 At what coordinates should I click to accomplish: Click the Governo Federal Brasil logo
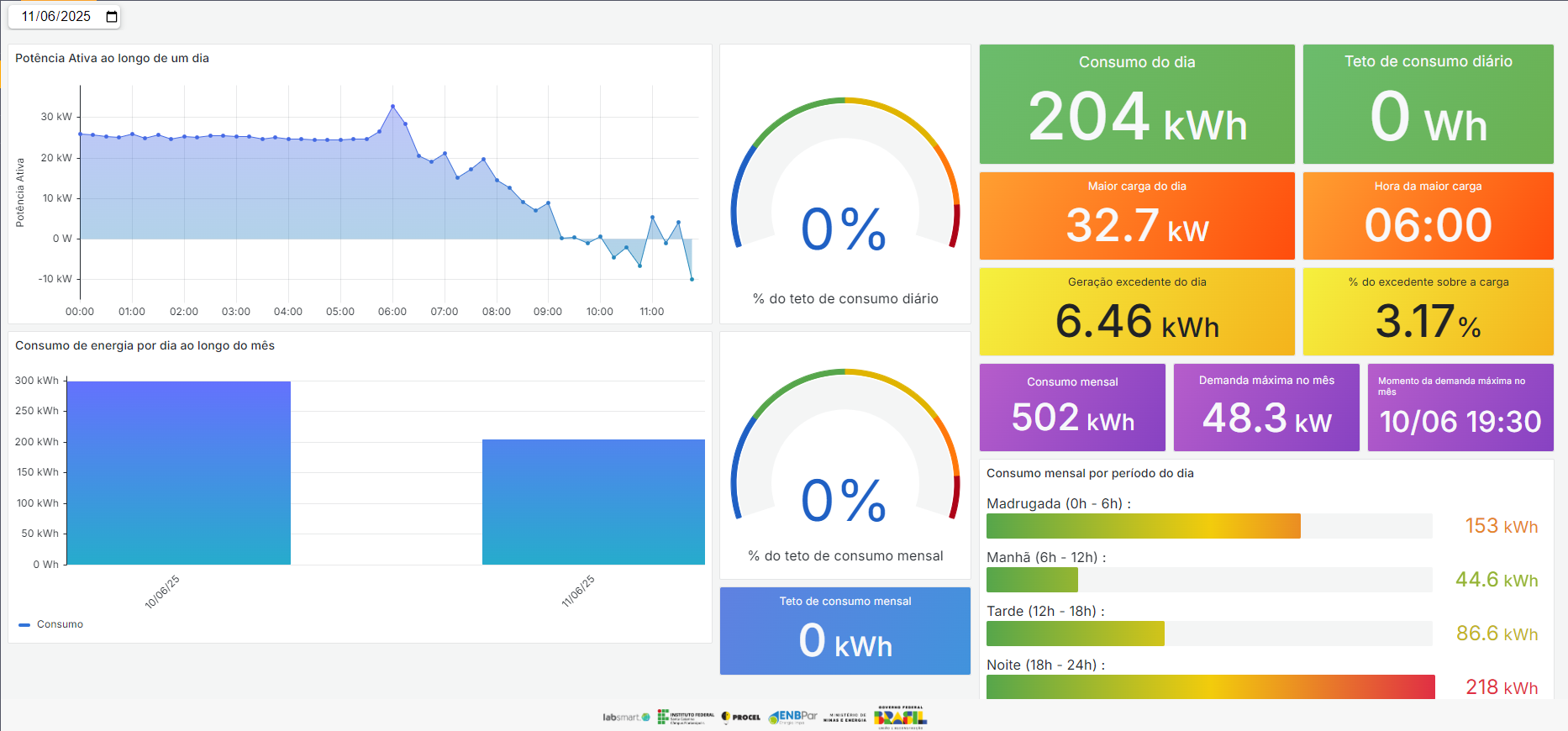(x=900, y=717)
